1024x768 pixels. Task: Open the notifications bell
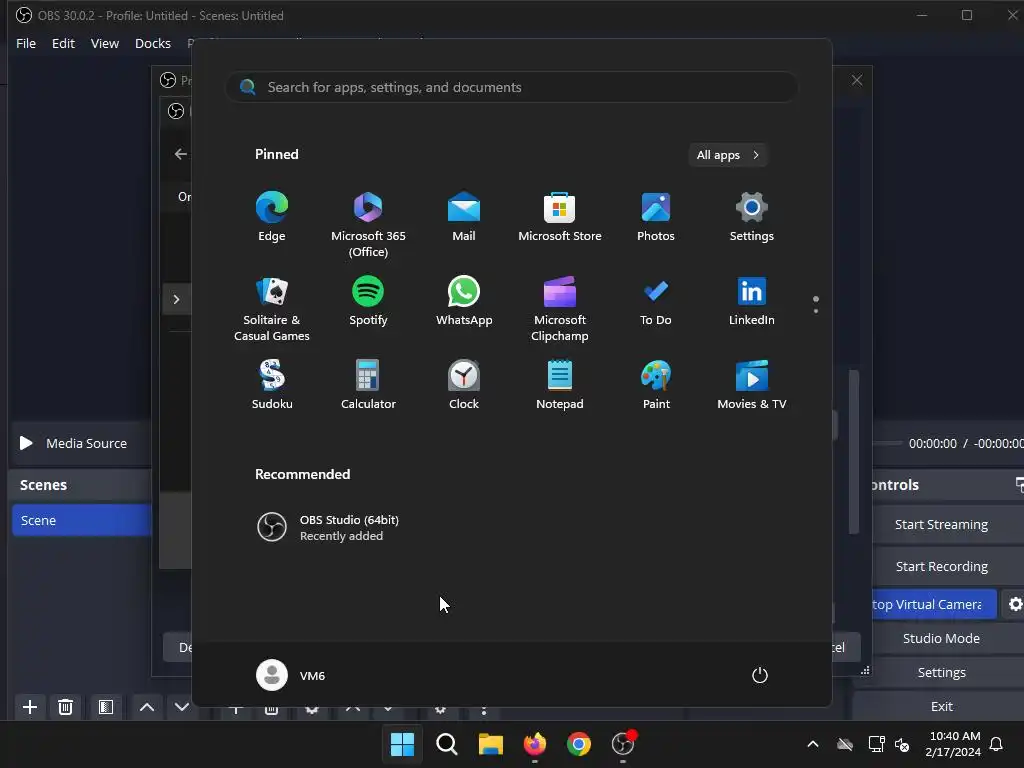pyautogui.click(x=997, y=744)
